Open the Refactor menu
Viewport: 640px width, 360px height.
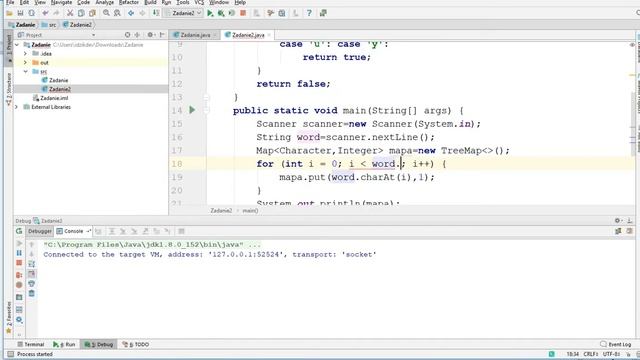pyautogui.click(x=129, y=2)
